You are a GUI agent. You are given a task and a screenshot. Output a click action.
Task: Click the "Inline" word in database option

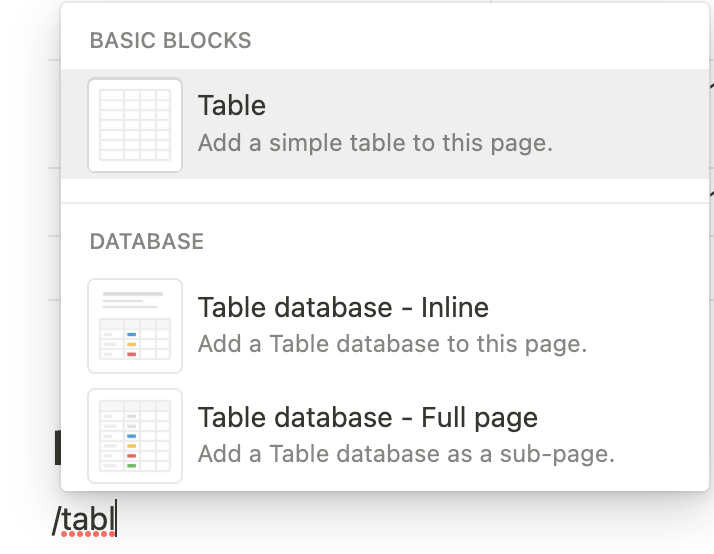pyautogui.click(x=454, y=307)
